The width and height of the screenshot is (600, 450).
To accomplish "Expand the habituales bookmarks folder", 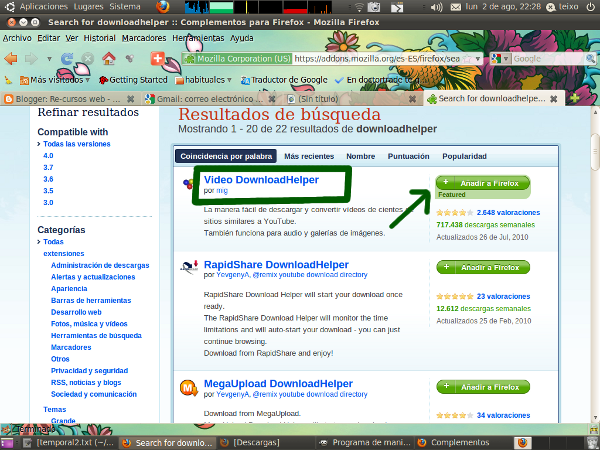I will 204,80.
